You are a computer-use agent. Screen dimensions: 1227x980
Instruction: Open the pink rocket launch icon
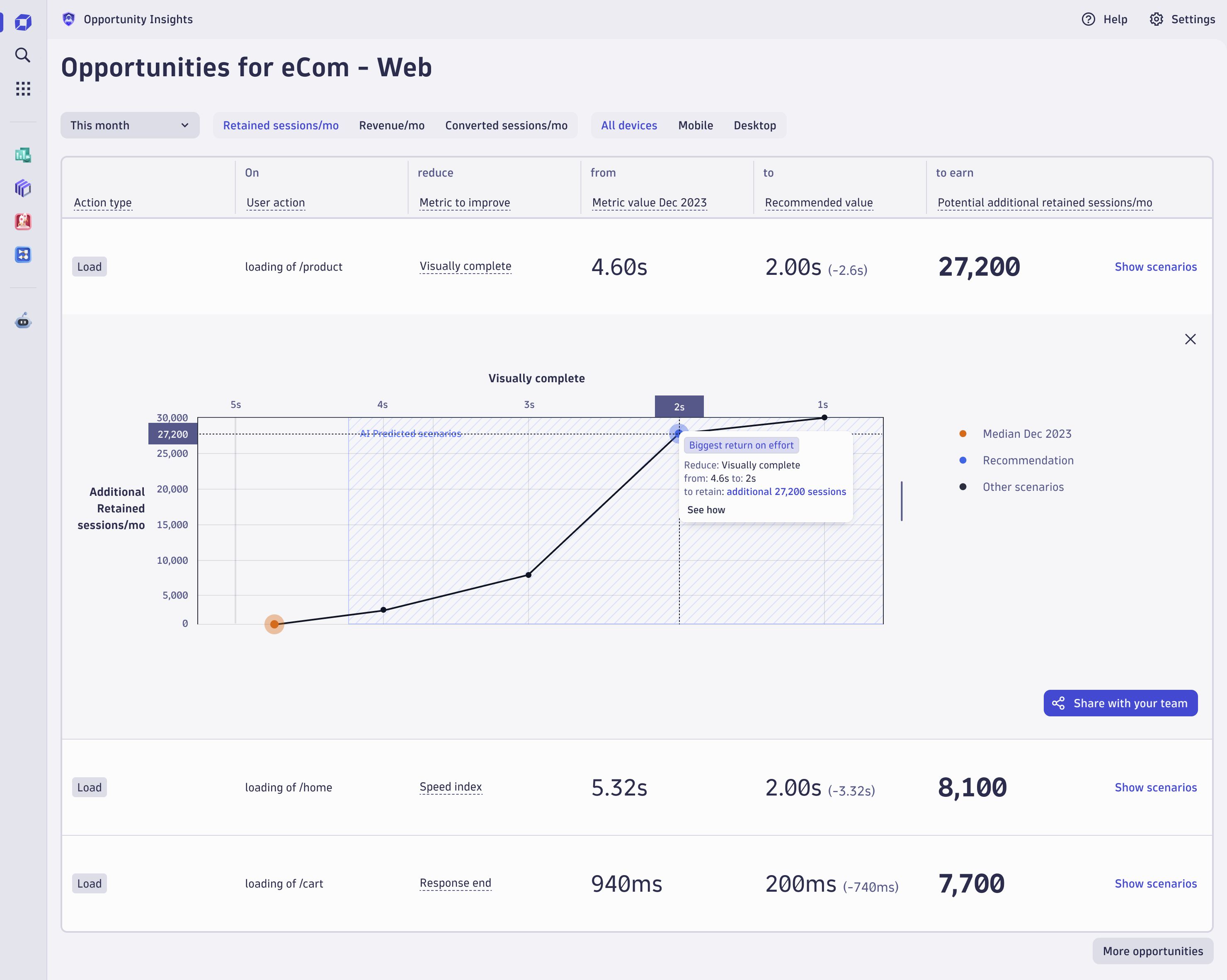(x=23, y=222)
